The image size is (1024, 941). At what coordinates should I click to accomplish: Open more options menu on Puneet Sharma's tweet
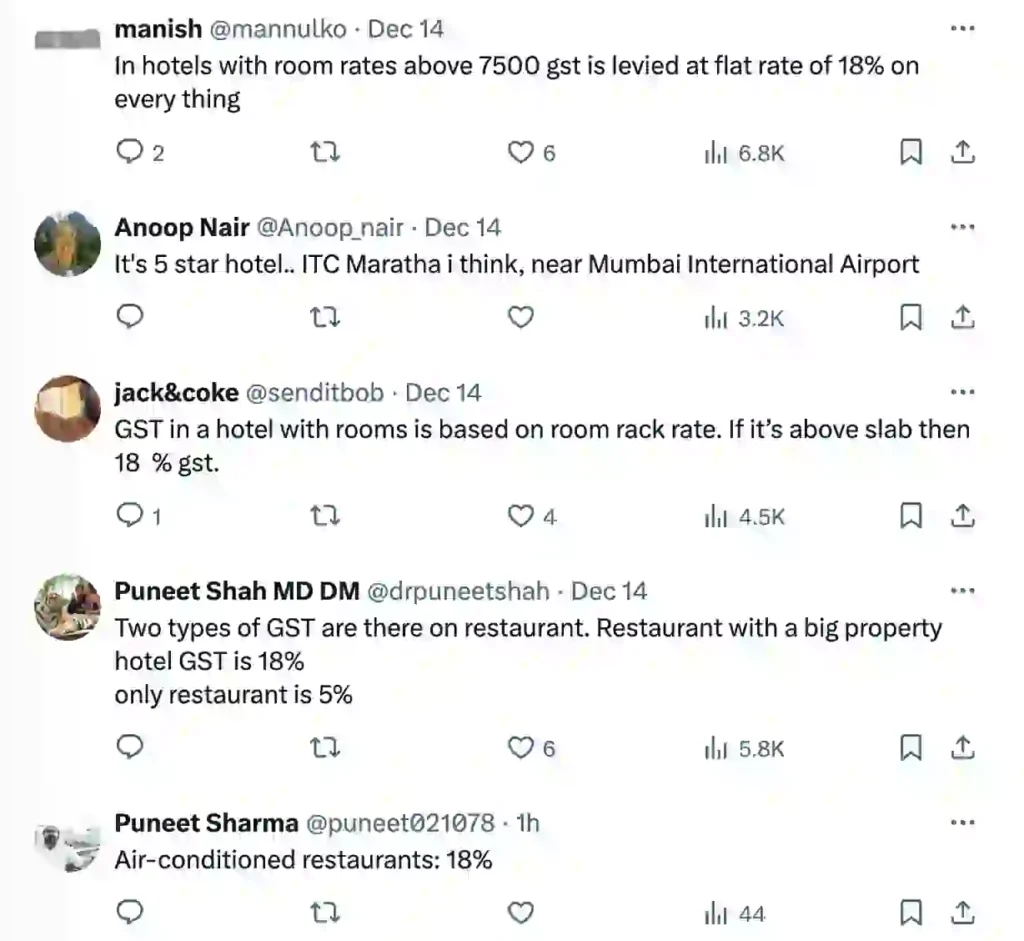(962, 823)
